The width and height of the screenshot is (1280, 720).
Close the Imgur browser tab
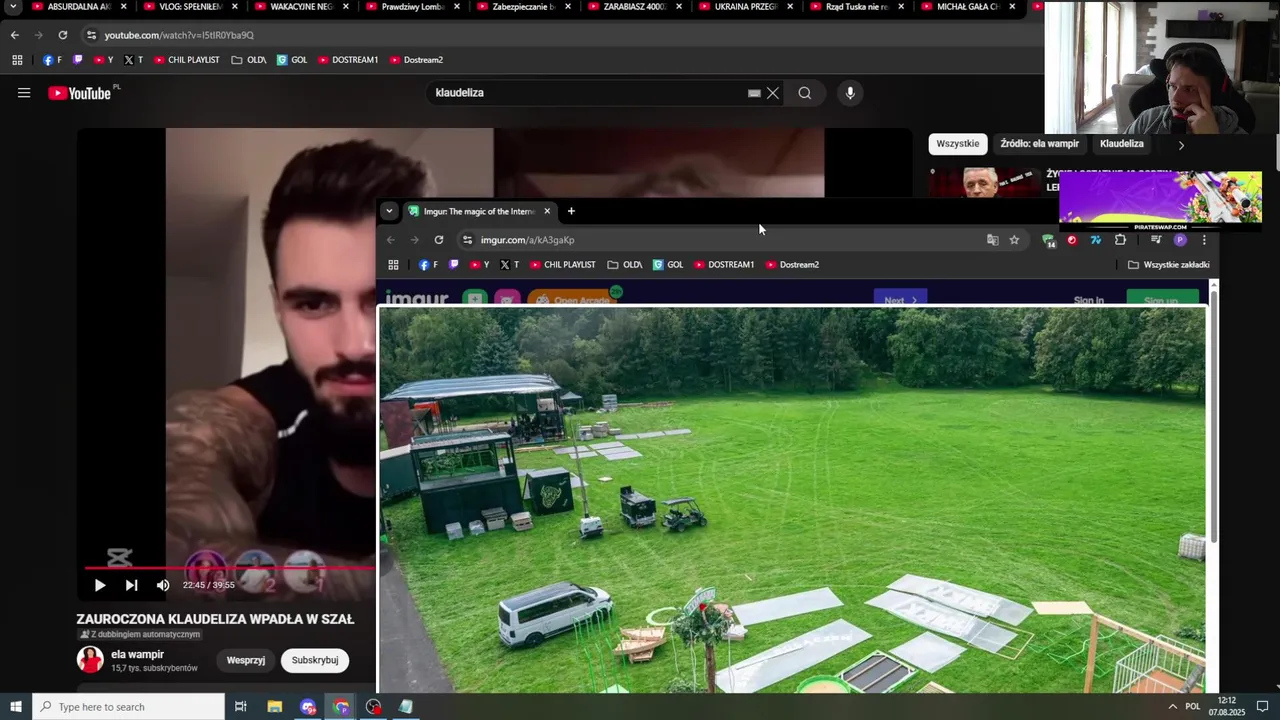pyautogui.click(x=547, y=211)
